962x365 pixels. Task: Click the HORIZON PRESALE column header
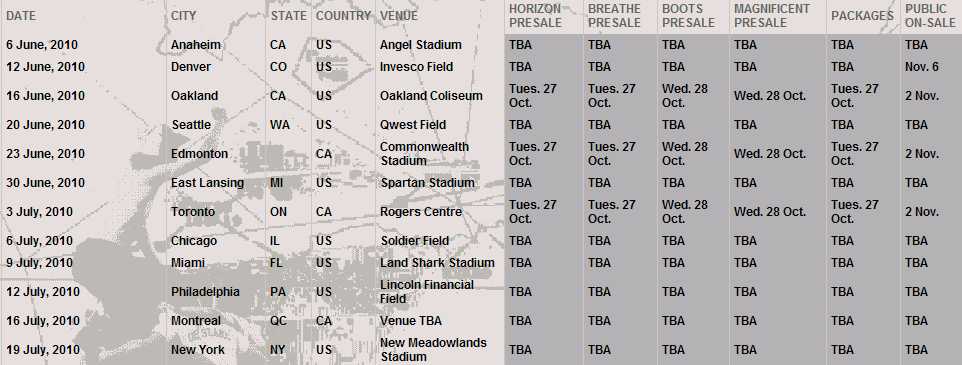[x=535, y=16]
